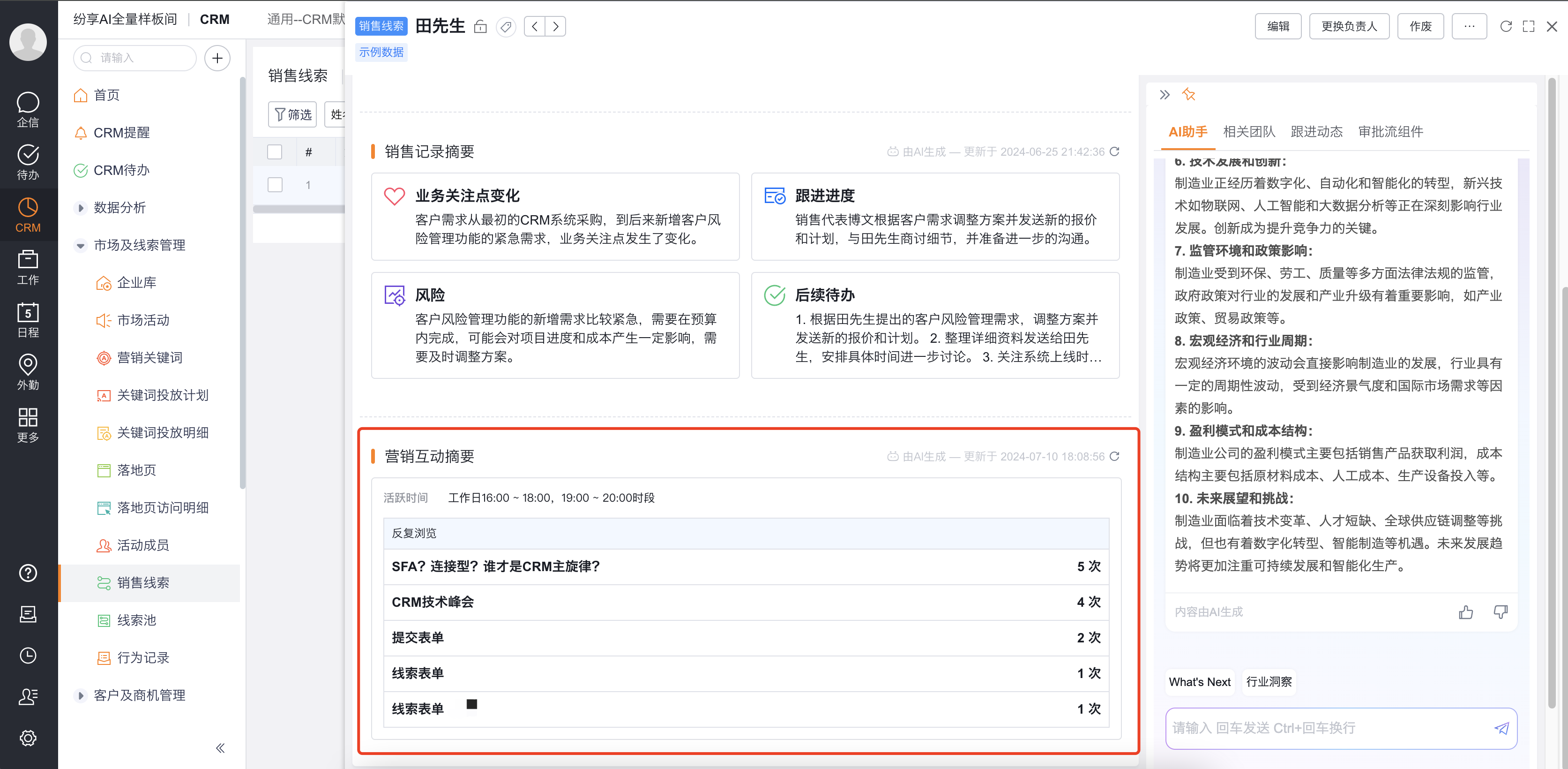
Task: Click the 'CRM技术峰会' browsing row
Action: [746, 602]
